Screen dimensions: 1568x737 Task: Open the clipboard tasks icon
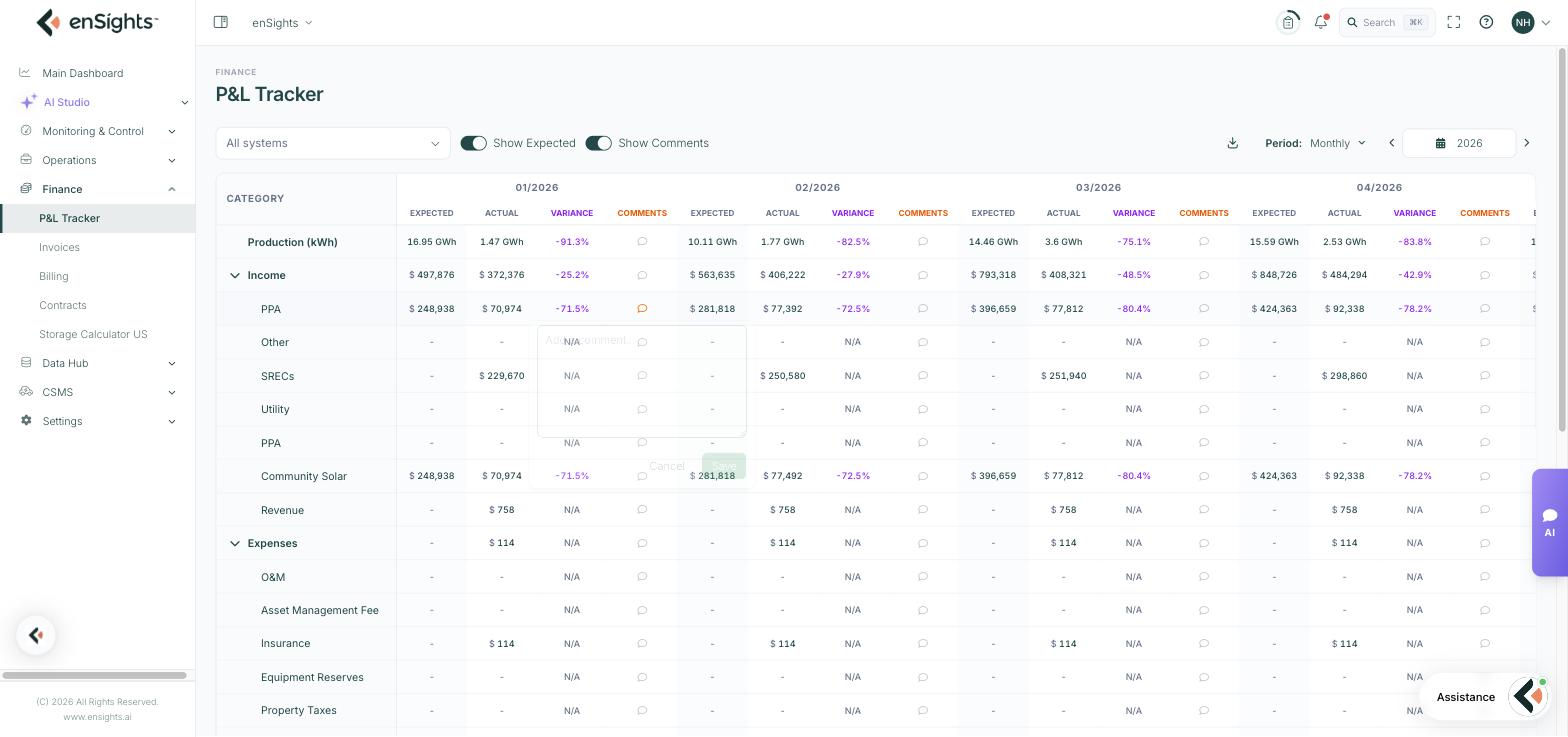tap(1289, 22)
